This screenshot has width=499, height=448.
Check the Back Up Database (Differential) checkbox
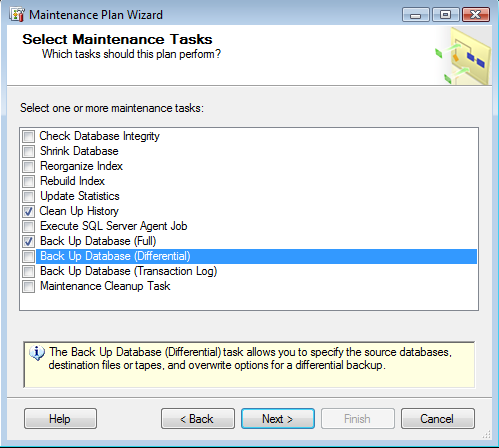(x=28, y=256)
